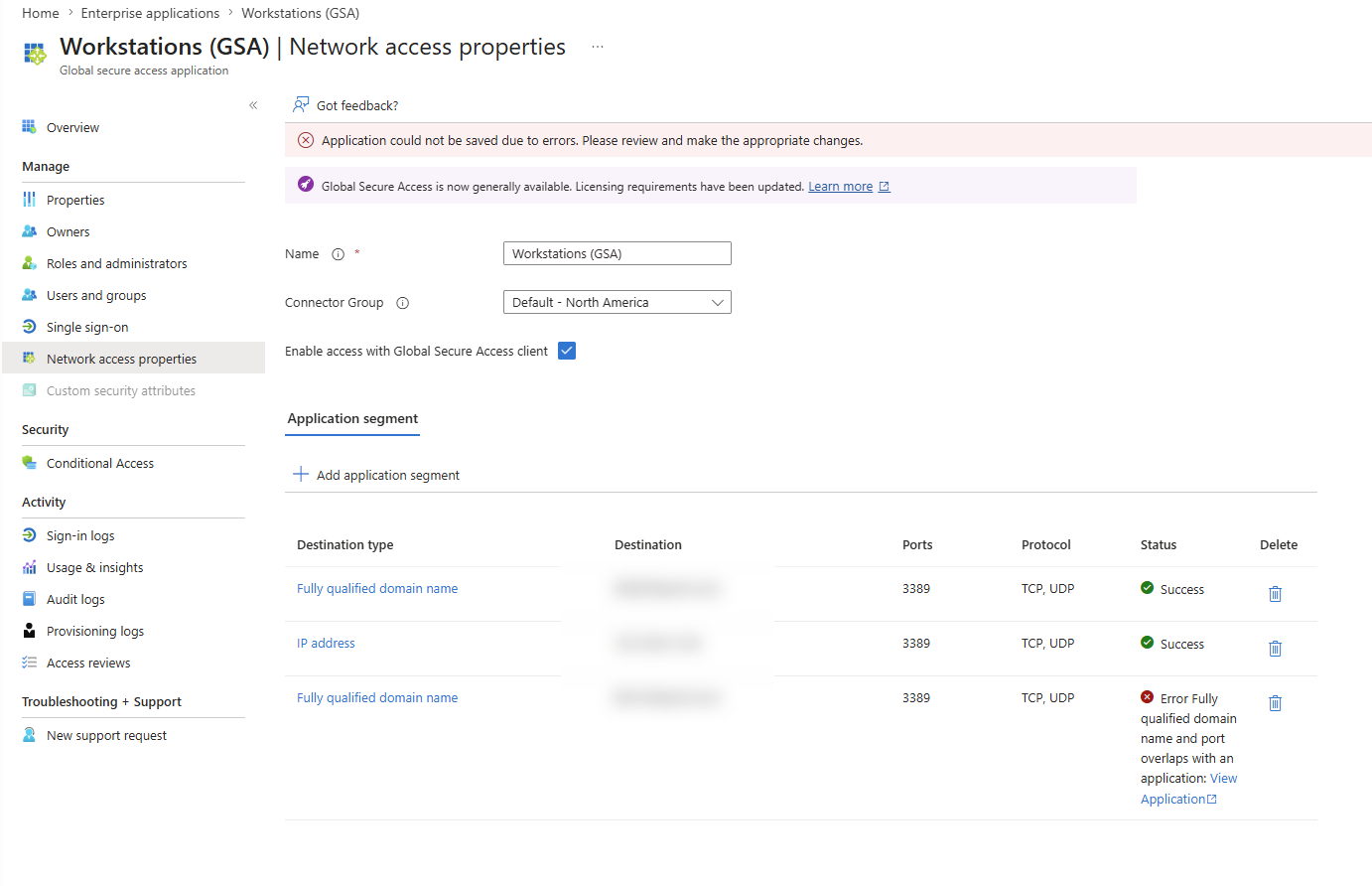Screen dimensions: 1372x886
Task: Click the Roles and administrators icon in the sidebar
Action: 30,263
